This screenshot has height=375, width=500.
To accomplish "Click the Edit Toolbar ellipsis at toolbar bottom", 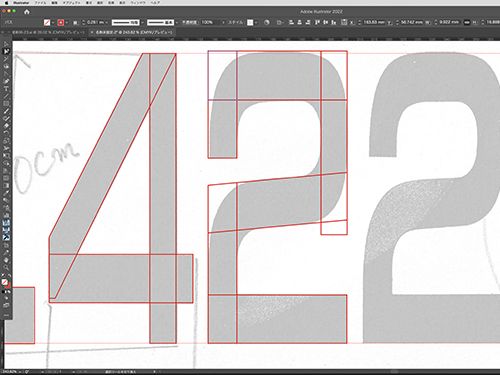I will pos(6,315).
